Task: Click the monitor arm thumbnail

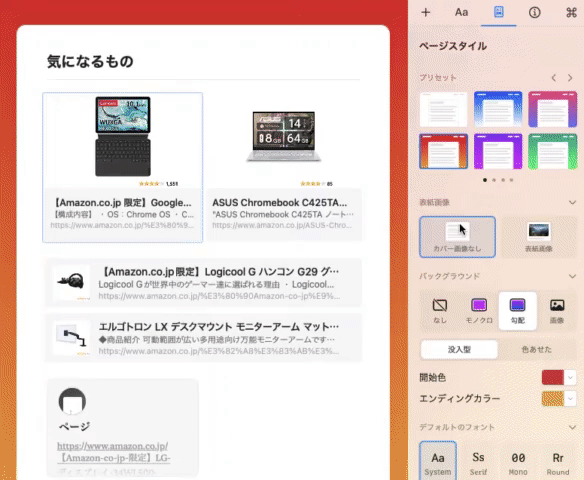Action: [x=72, y=338]
